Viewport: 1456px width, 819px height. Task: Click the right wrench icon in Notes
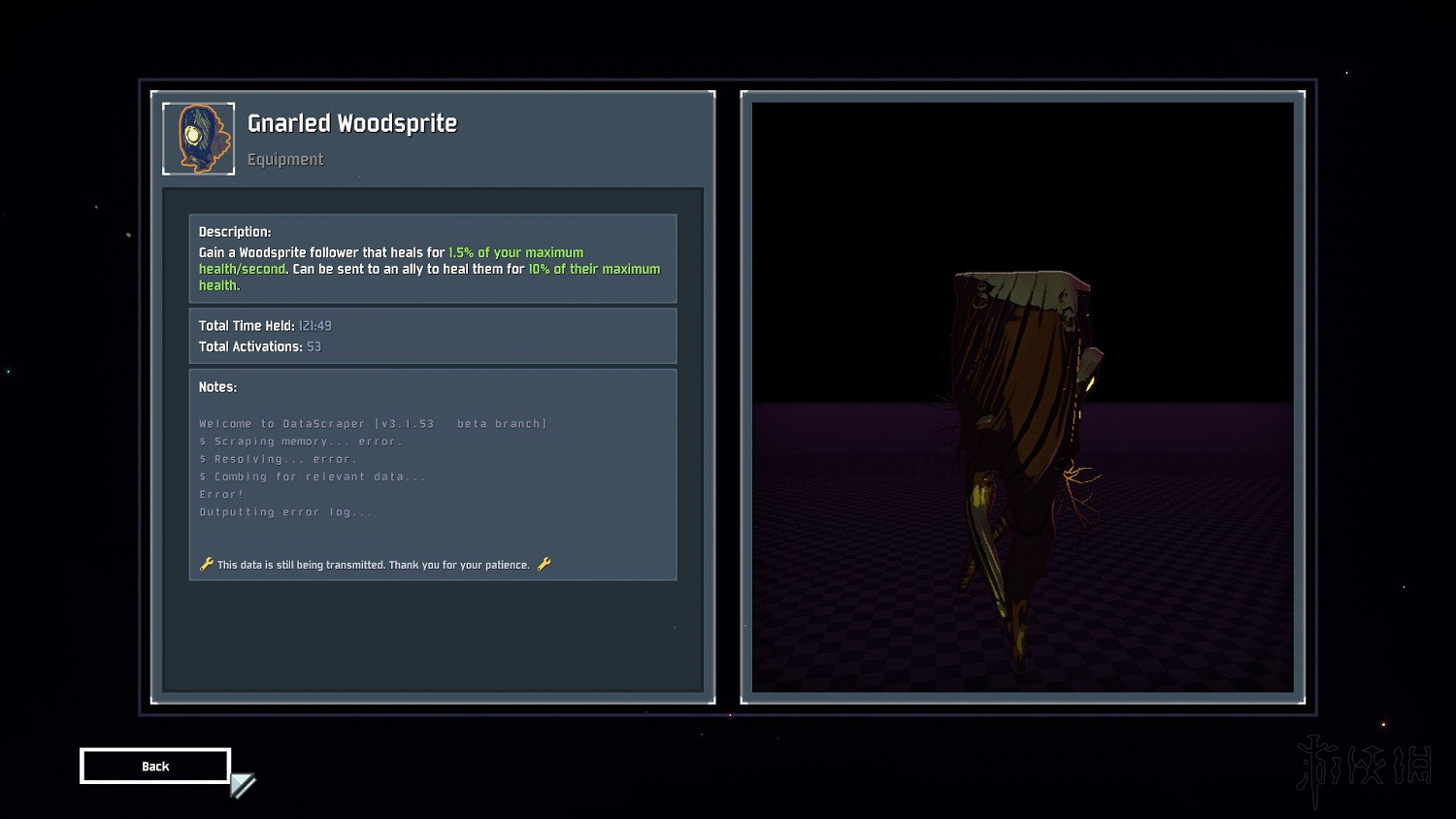544,564
